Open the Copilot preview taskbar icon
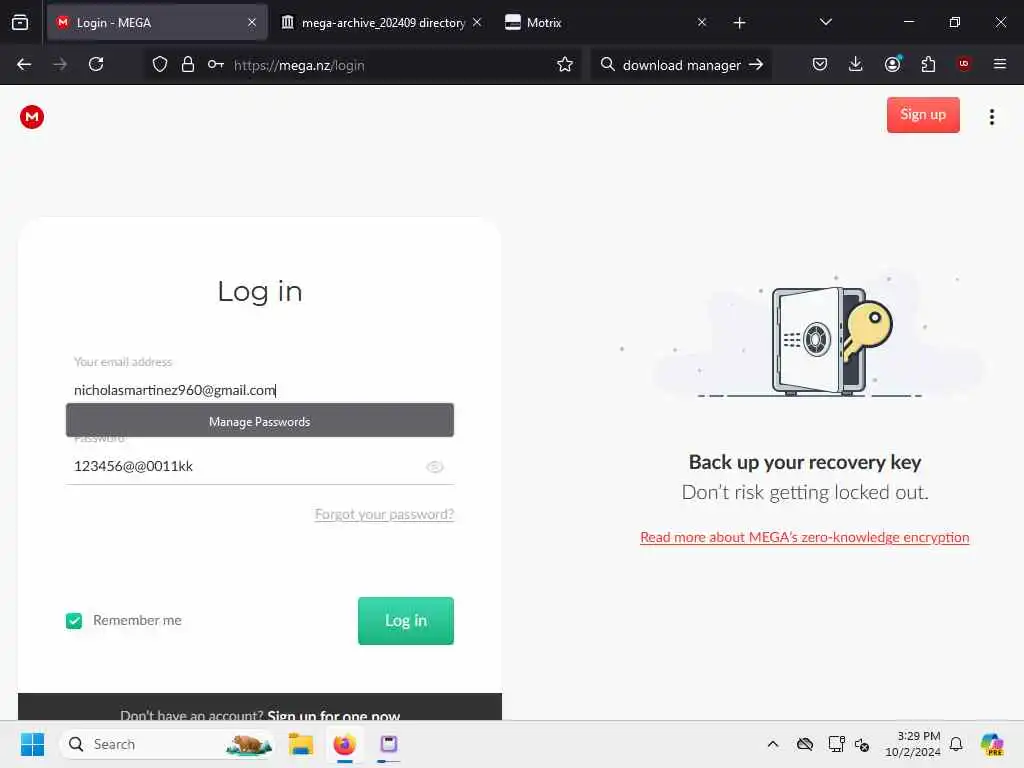This screenshot has width=1024, height=768. point(991,744)
